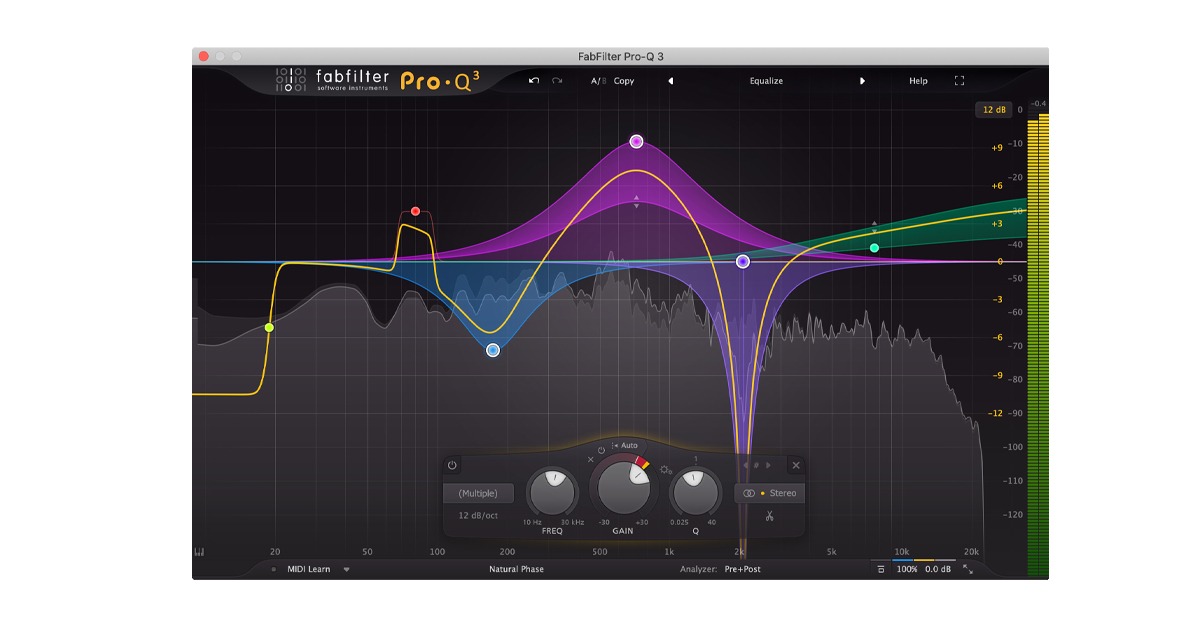Click the undo arrow icon
Viewport: 1200px width, 627px height.
534,81
